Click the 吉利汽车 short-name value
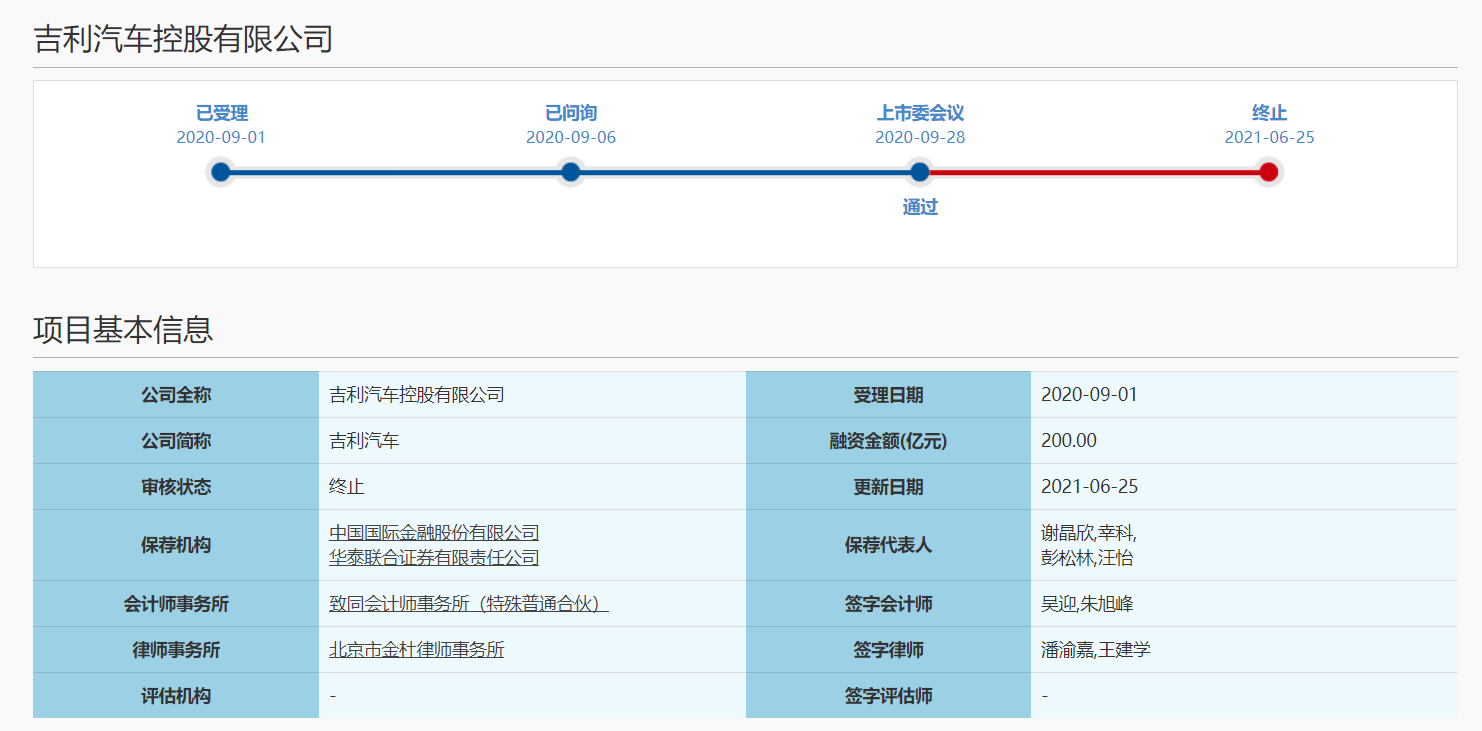Screen dimensions: 1482x731 pyautogui.click(x=364, y=441)
